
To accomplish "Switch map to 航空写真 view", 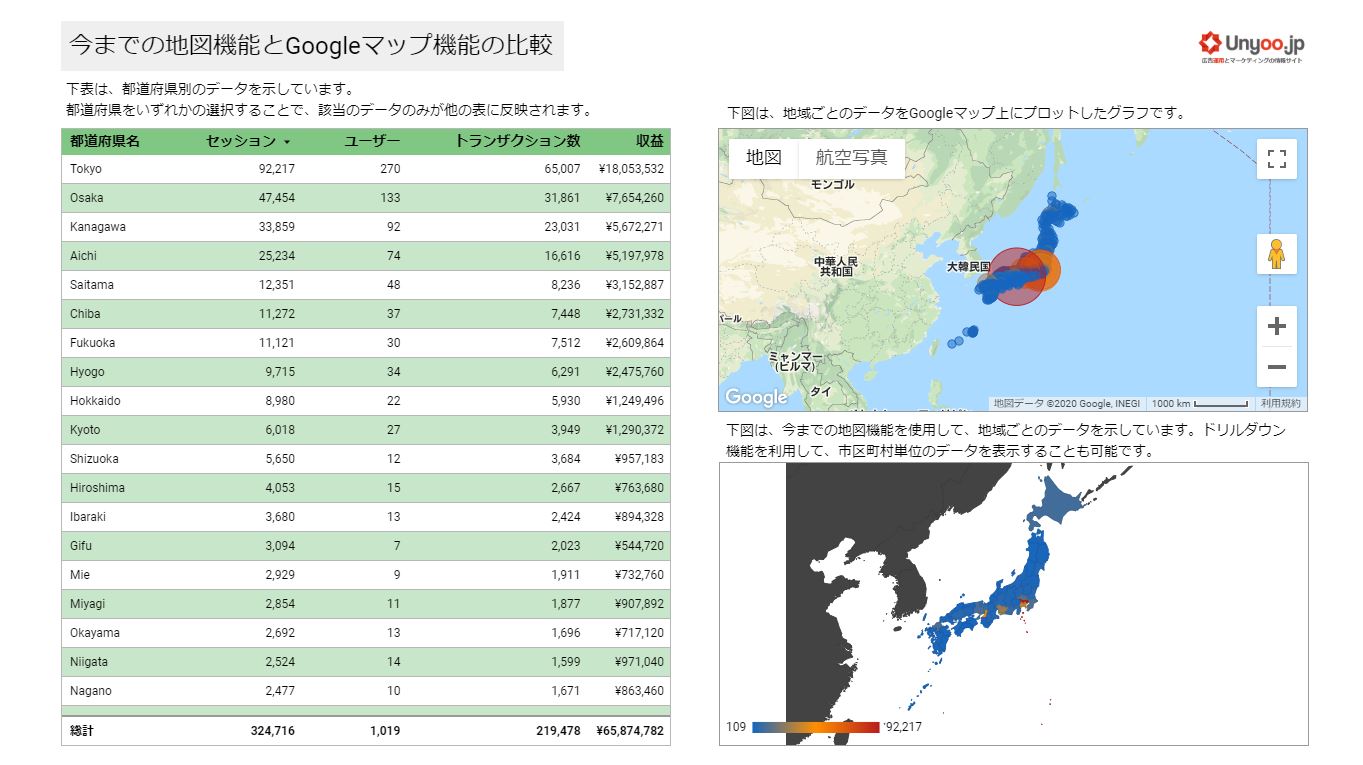I will [x=851, y=158].
